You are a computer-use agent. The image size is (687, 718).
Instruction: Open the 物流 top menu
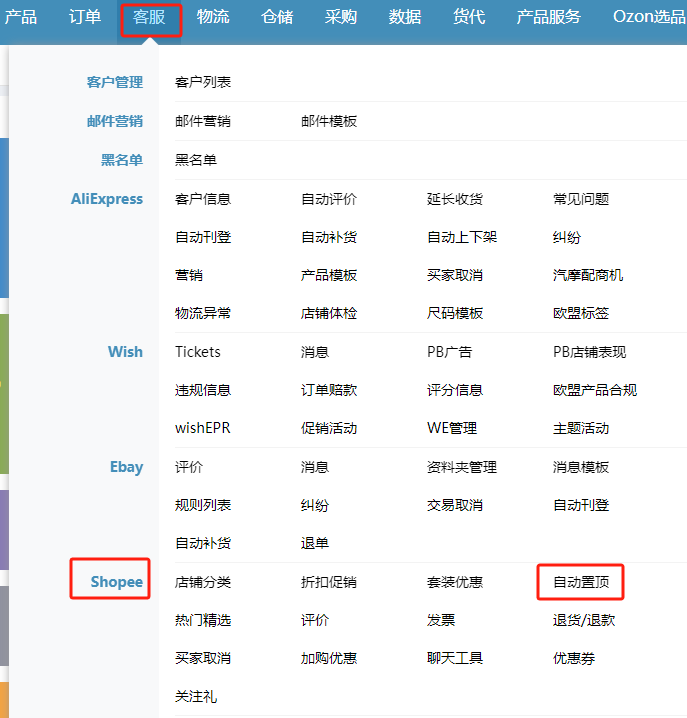coord(213,17)
